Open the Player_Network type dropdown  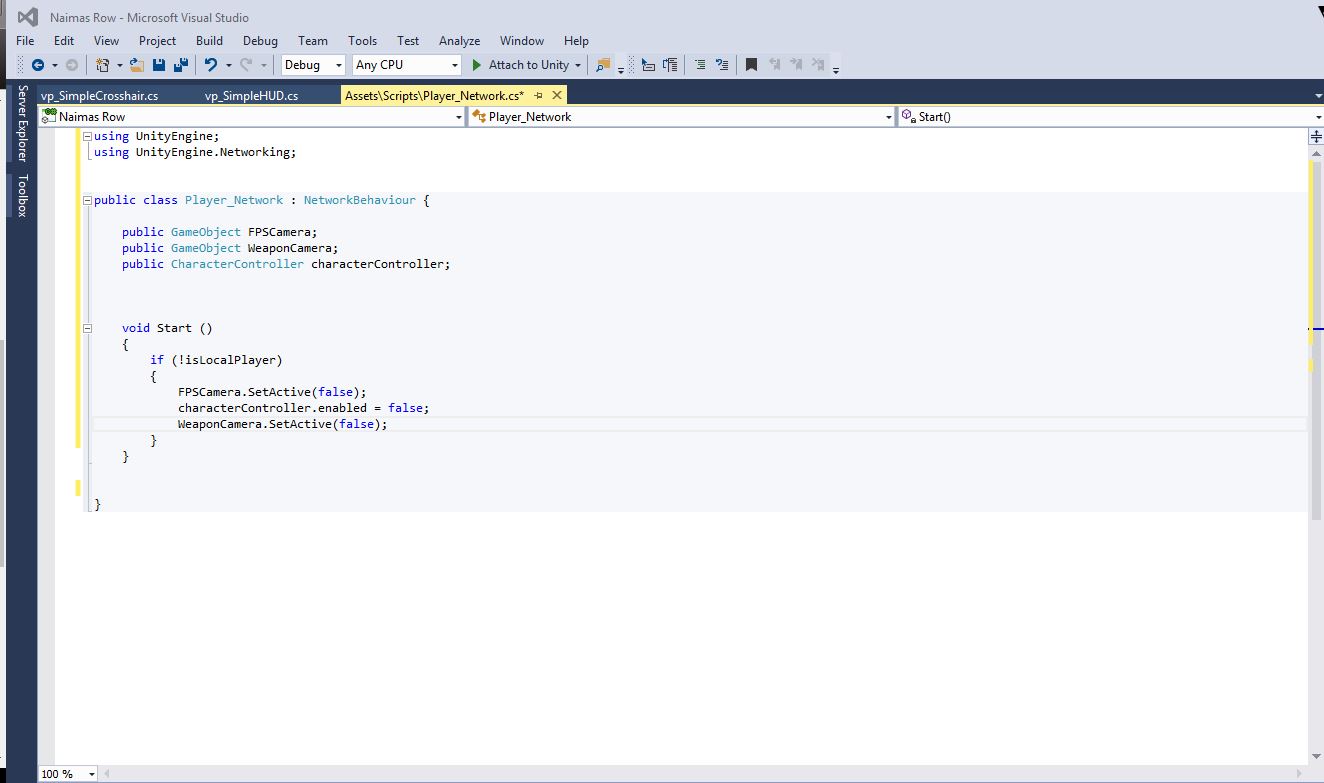click(682, 117)
